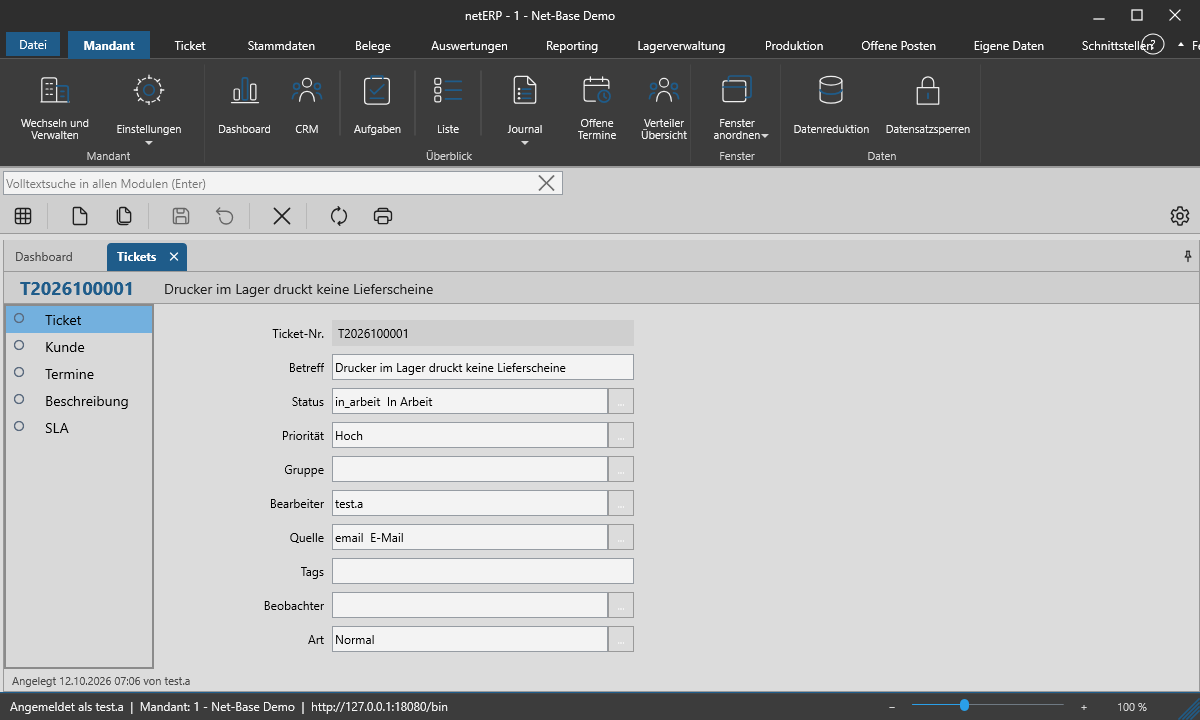
Task: Switch to the Stammdaten ribbon tab
Action: point(281,45)
